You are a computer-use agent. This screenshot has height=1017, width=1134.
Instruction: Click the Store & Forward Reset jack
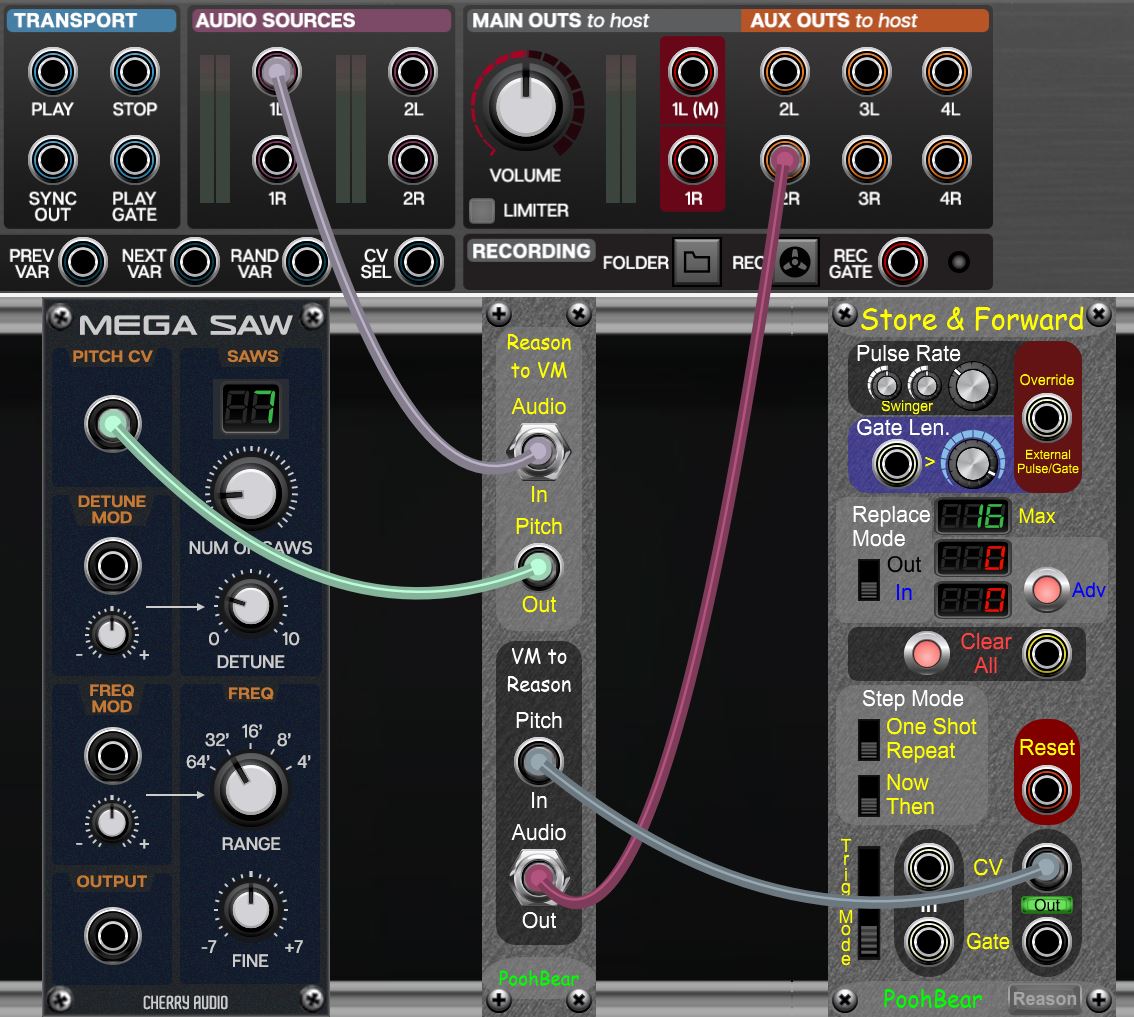pos(1046,791)
